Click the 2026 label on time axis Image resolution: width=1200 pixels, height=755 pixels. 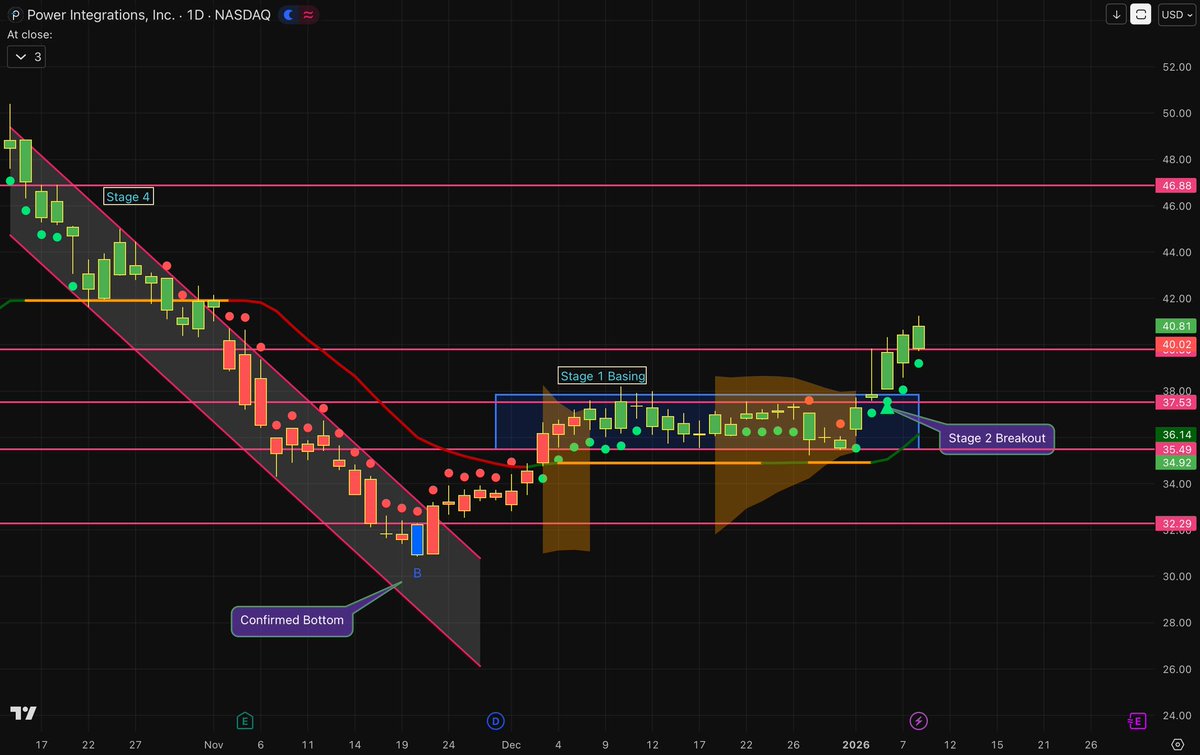click(856, 745)
